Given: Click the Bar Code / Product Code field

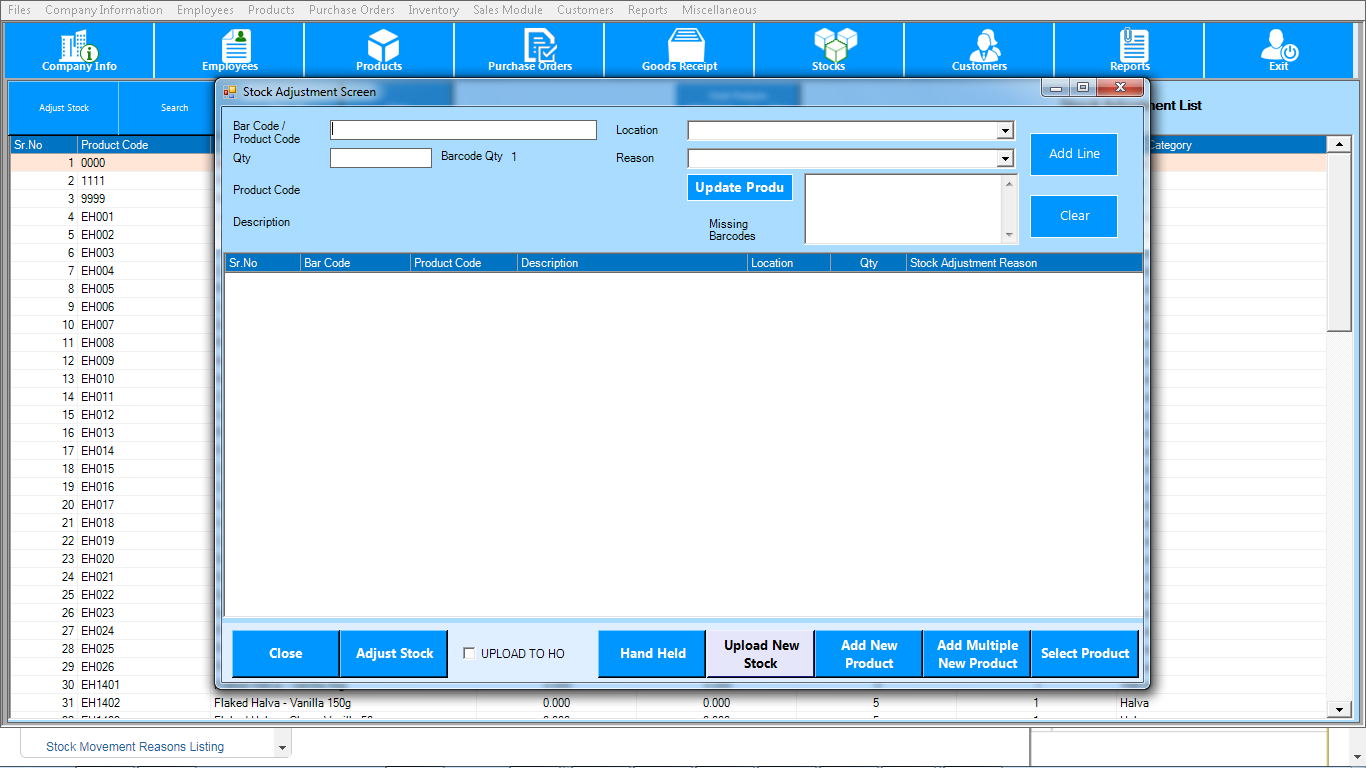Looking at the screenshot, I should pyautogui.click(x=463, y=130).
